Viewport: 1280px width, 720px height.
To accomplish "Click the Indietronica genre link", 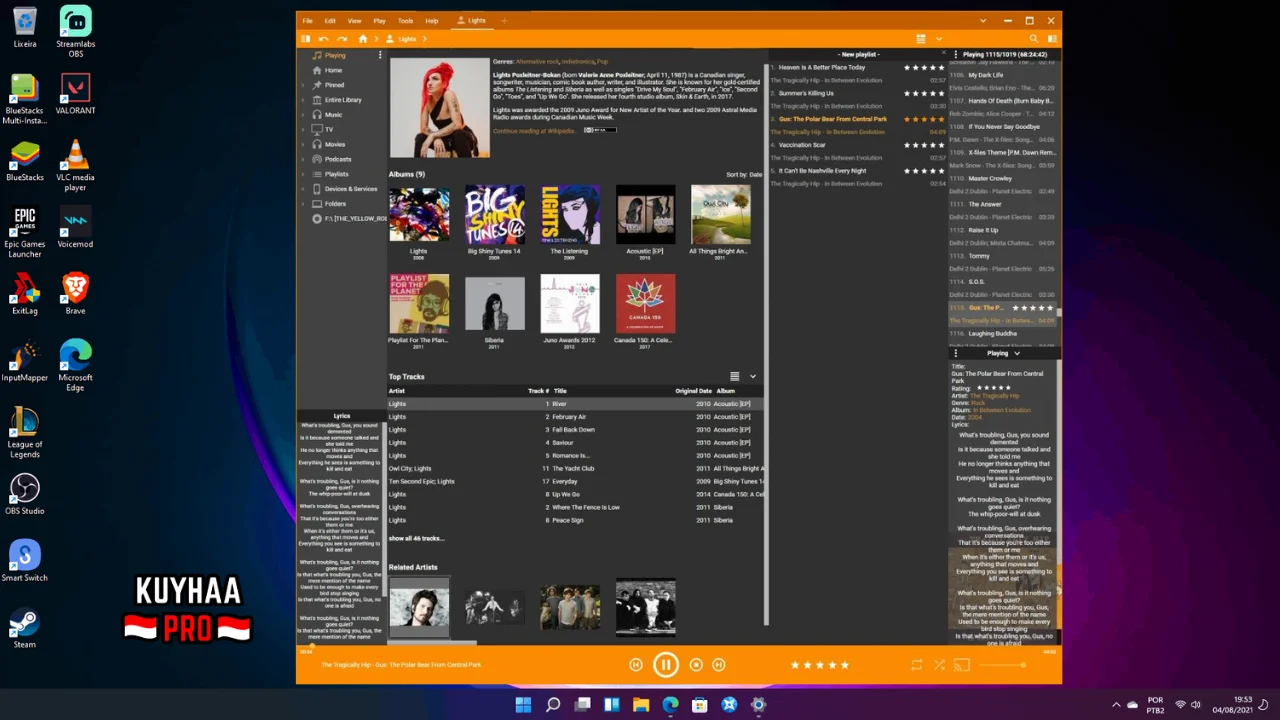I will [578, 62].
